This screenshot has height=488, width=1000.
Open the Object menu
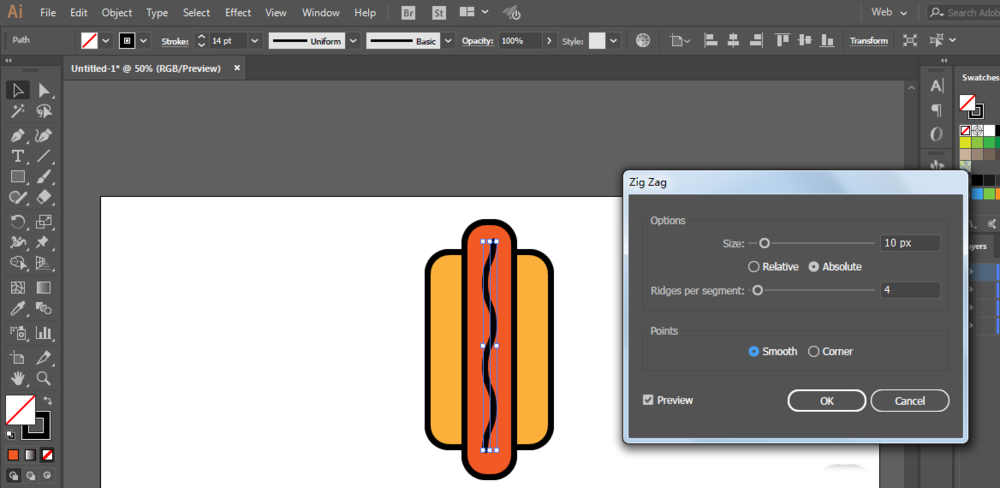click(x=117, y=13)
